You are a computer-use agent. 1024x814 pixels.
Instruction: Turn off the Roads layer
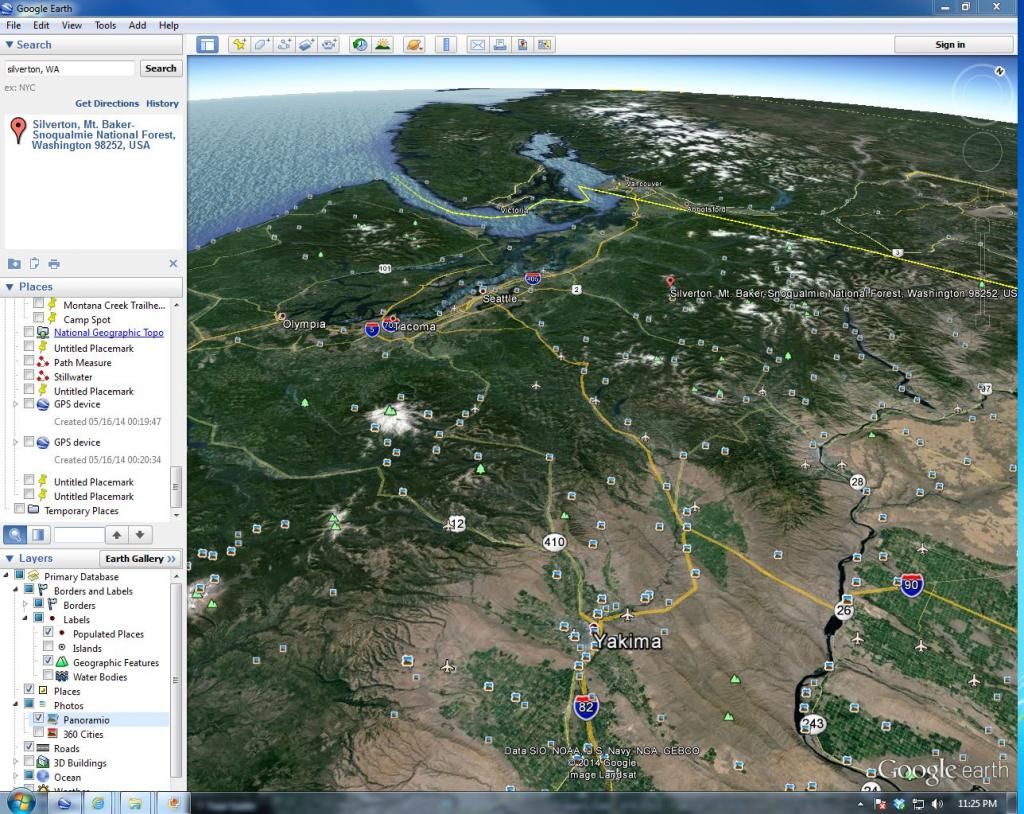pyautogui.click(x=29, y=747)
